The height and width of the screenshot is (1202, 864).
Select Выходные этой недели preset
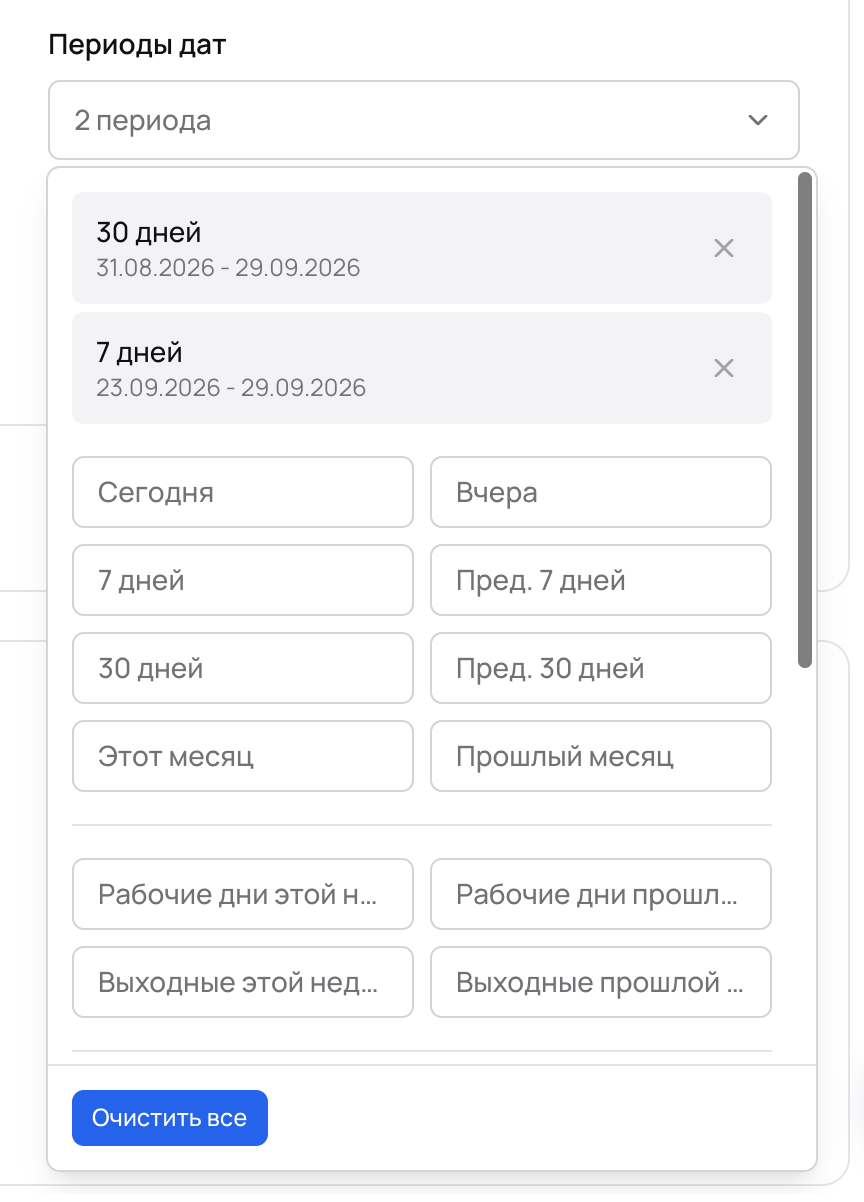click(243, 982)
